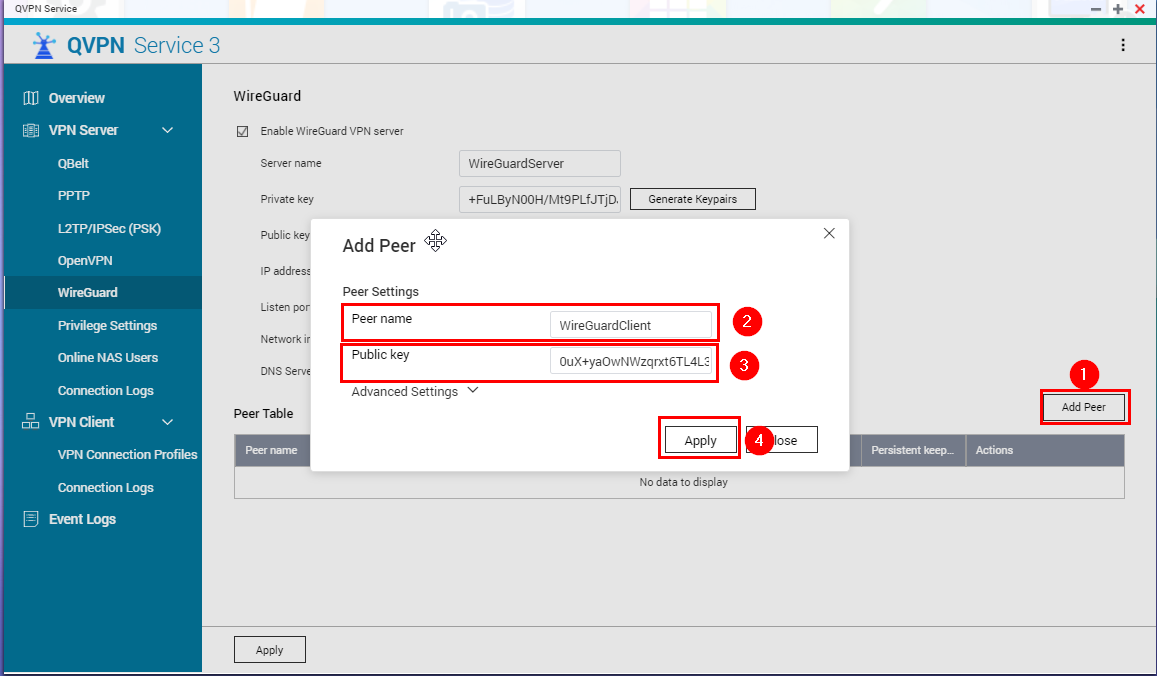Click Apply in the Add Peer dialog
Screen dimensions: 1157x676
point(700,441)
